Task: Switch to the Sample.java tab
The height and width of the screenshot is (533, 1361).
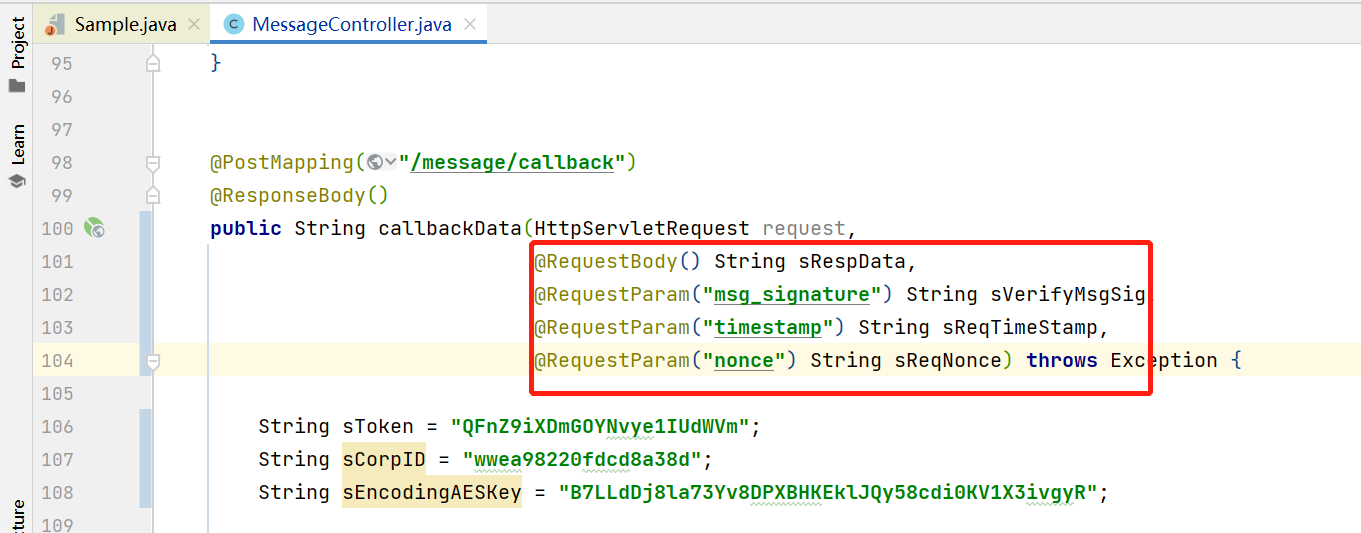Action: [124, 24]
